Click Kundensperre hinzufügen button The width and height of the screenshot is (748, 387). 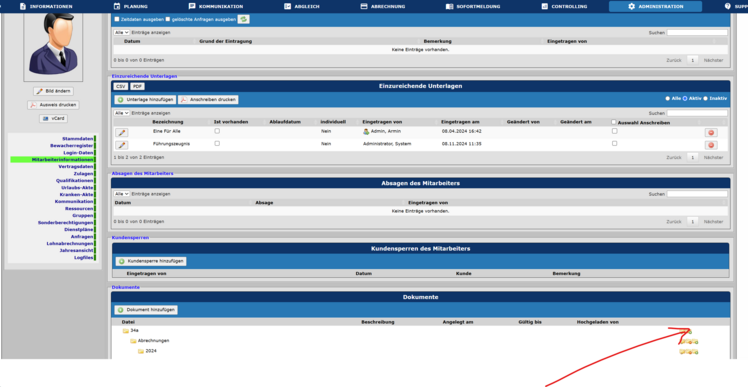151,261
